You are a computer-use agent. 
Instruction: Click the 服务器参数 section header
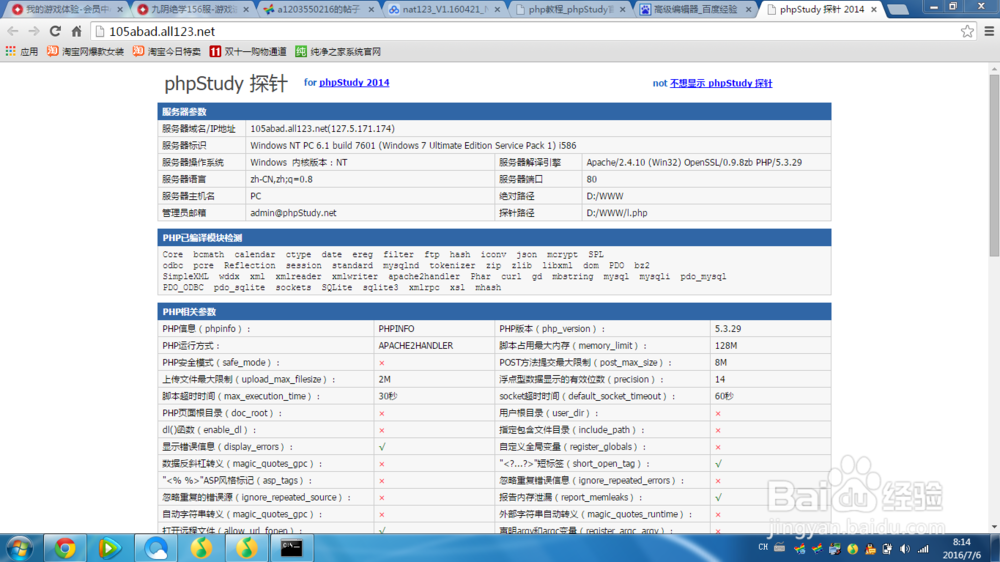494,112
